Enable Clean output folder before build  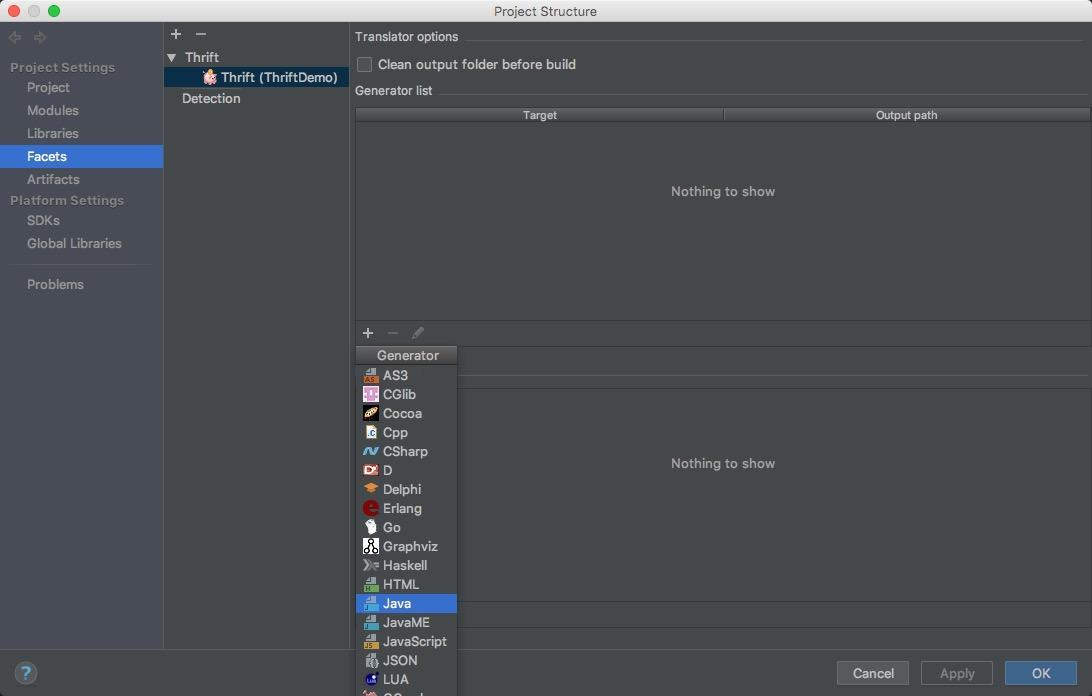(364, 64)
